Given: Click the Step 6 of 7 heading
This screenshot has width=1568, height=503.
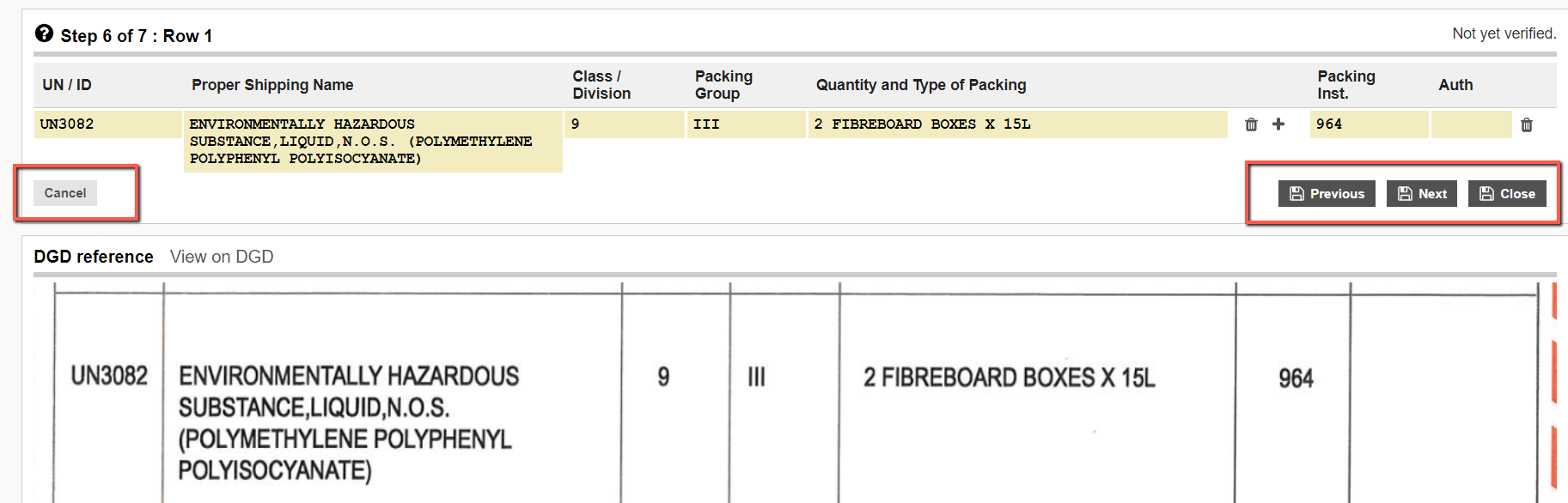Looking at the screenshot, I should click(137, 36).
